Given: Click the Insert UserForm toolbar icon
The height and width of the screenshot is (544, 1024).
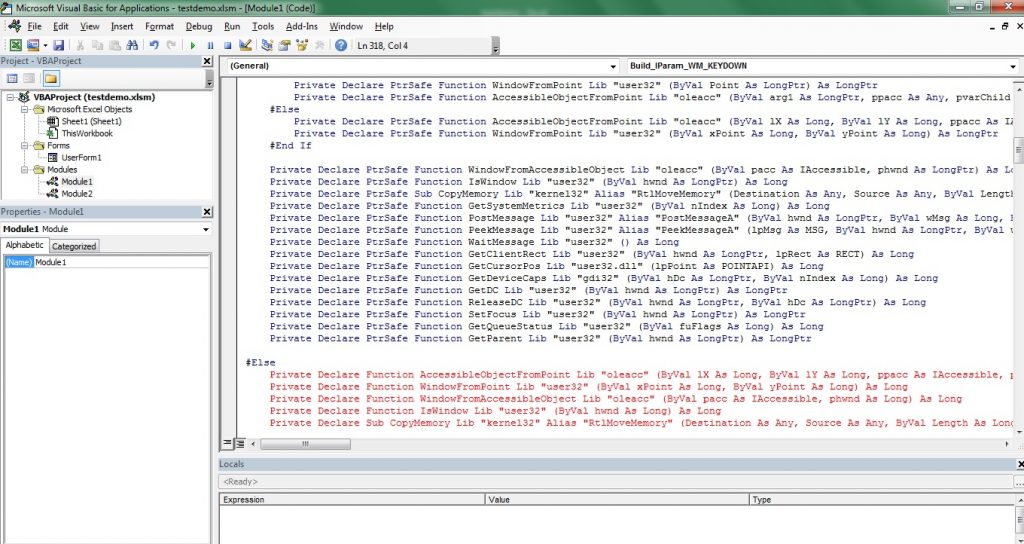Looking at the screenshot, I should (33, 46).
